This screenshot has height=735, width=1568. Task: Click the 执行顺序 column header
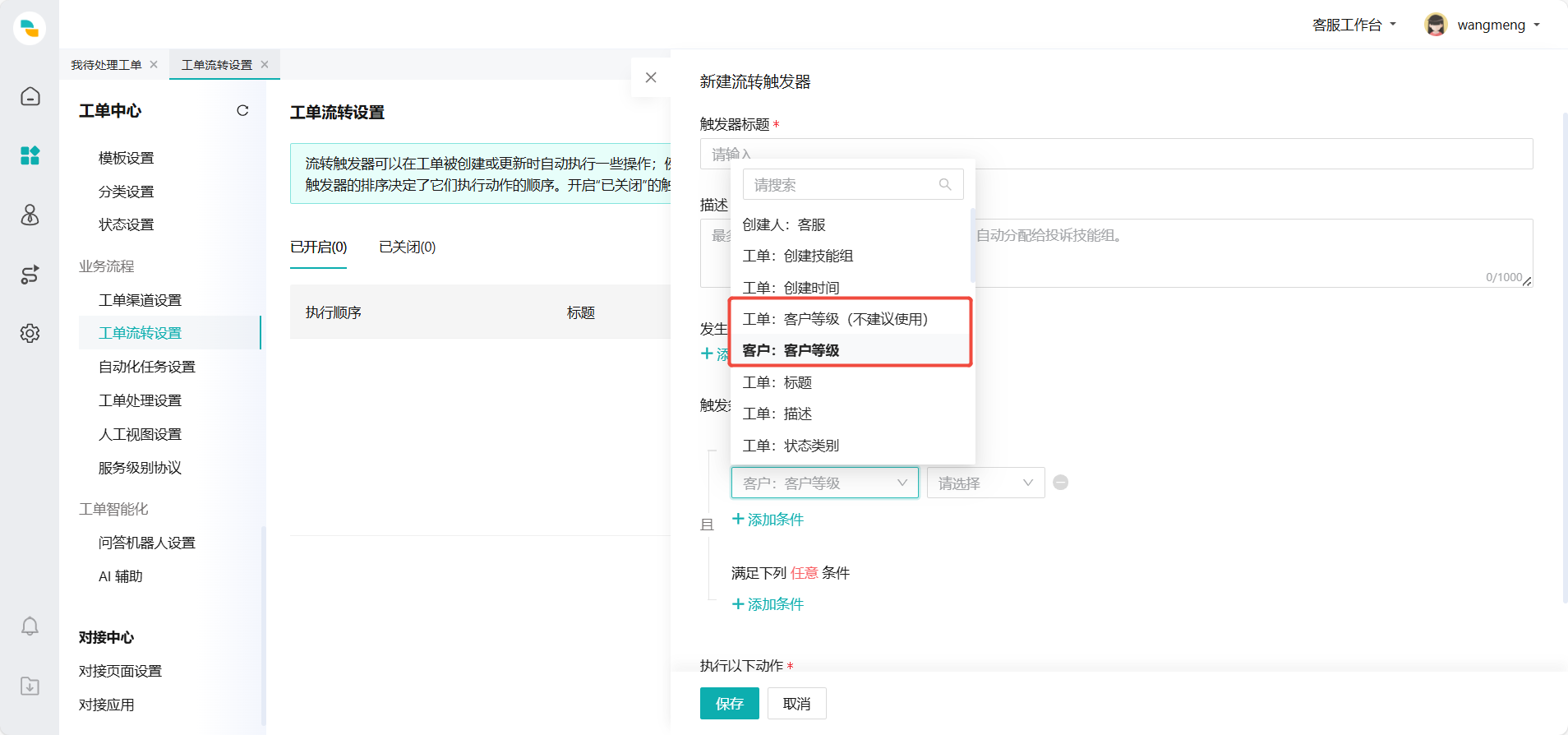point(334,312)
